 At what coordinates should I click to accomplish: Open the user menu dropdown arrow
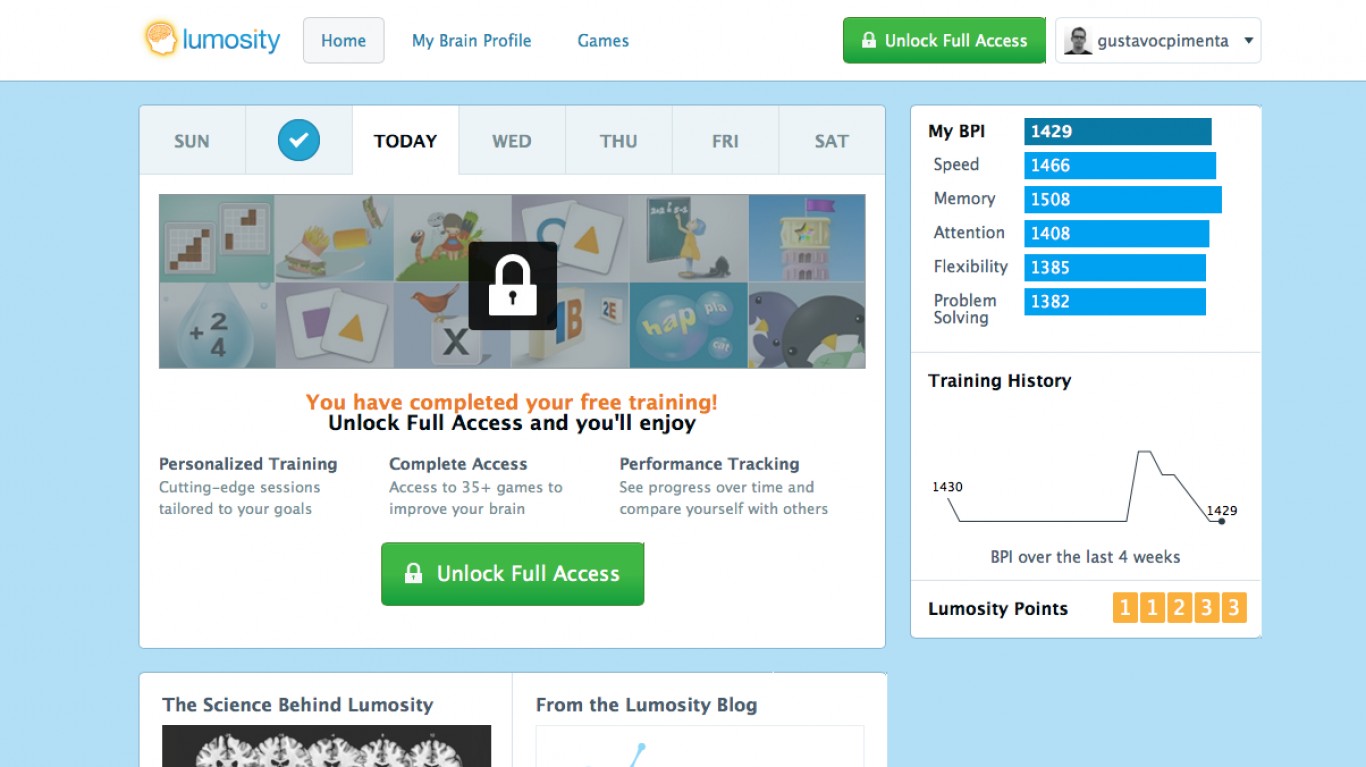1249,41
